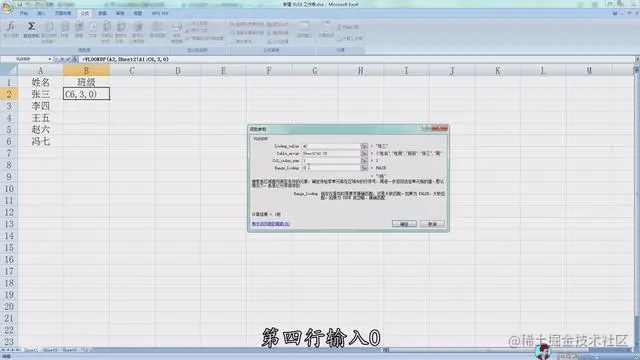Image resolution: width=640 pixels, height=360 pixels.
Task: Open the Name Manager icon
Action: (176, 32)
